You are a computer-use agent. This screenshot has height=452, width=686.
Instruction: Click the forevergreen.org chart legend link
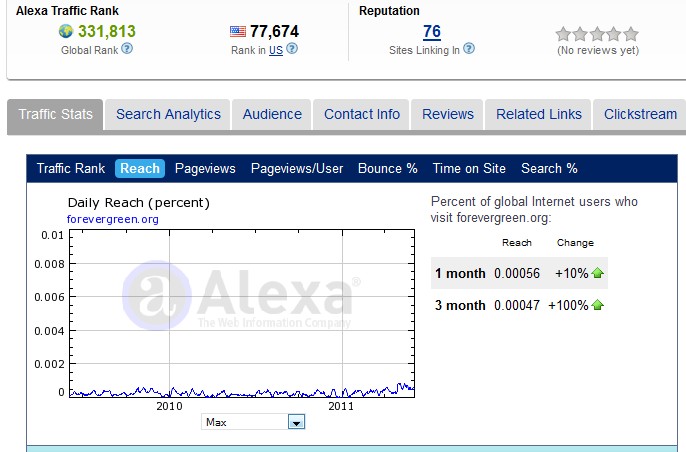(113, 219)
